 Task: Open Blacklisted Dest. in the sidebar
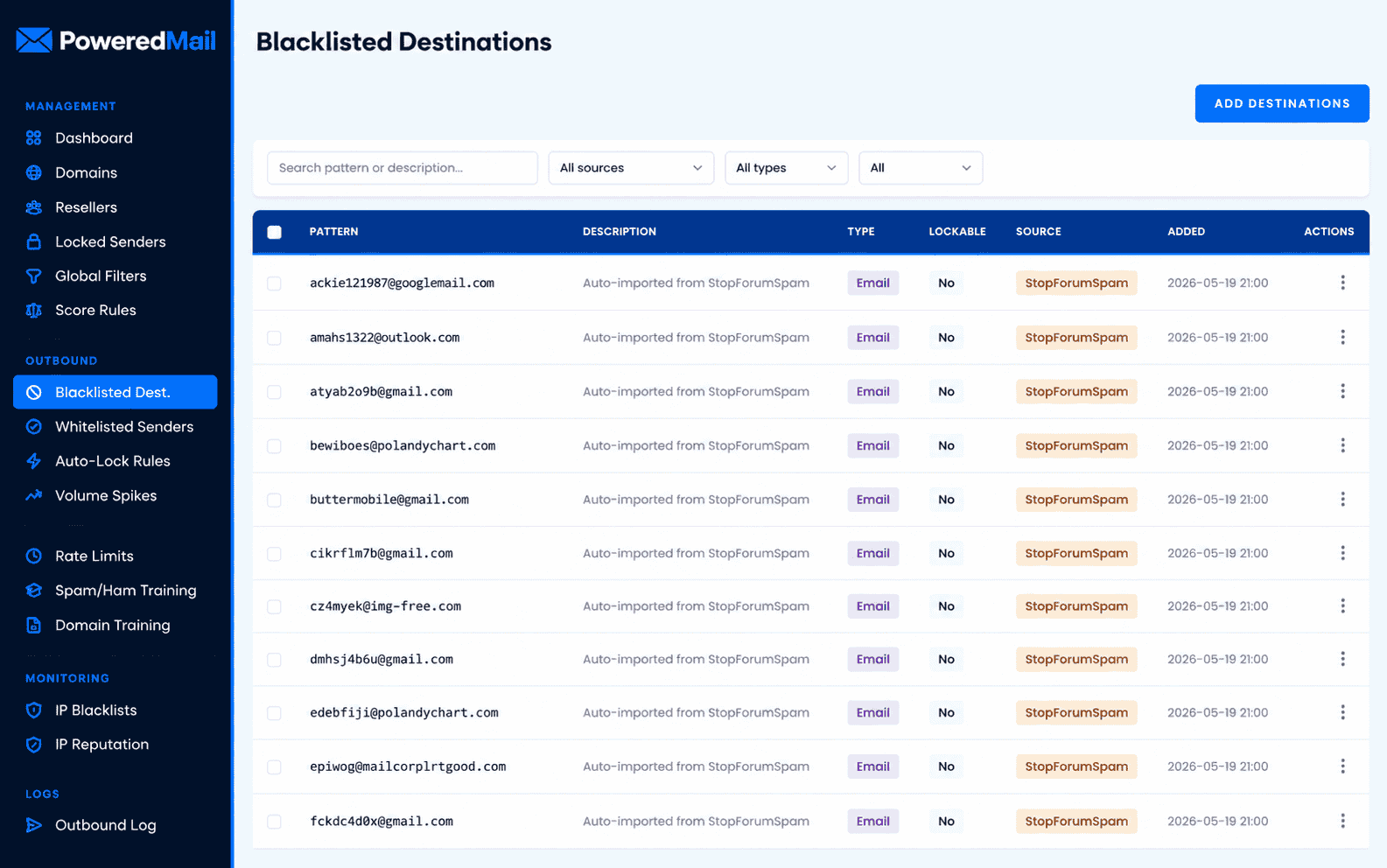point(115,392)
